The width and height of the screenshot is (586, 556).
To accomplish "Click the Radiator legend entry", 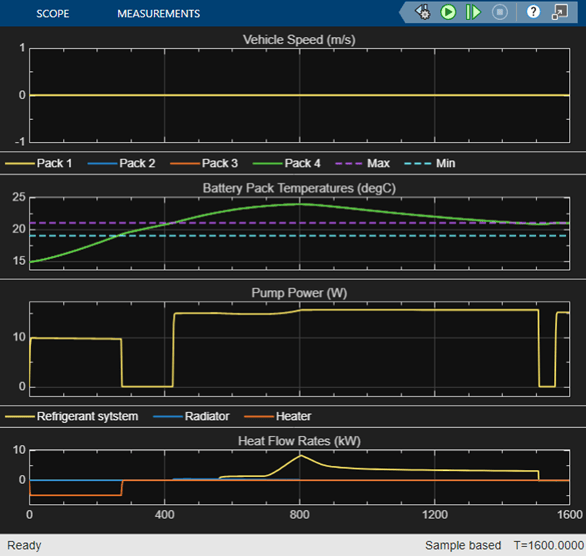I will 191,416.
